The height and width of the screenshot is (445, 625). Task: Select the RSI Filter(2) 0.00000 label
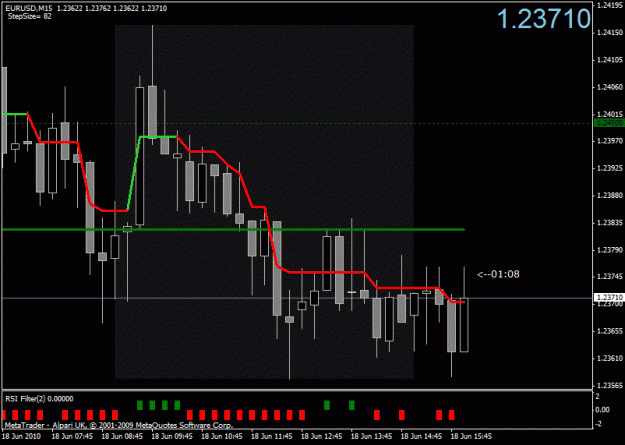[39, 399]
